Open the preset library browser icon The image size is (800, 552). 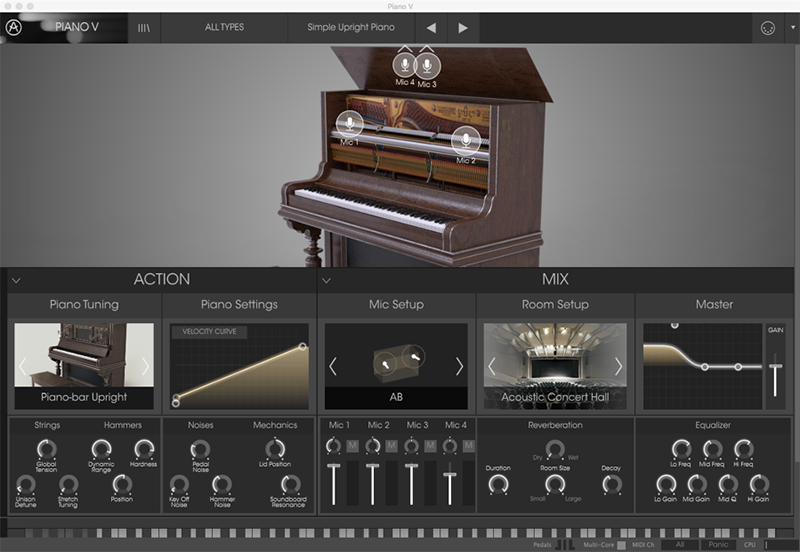[144, 28]
